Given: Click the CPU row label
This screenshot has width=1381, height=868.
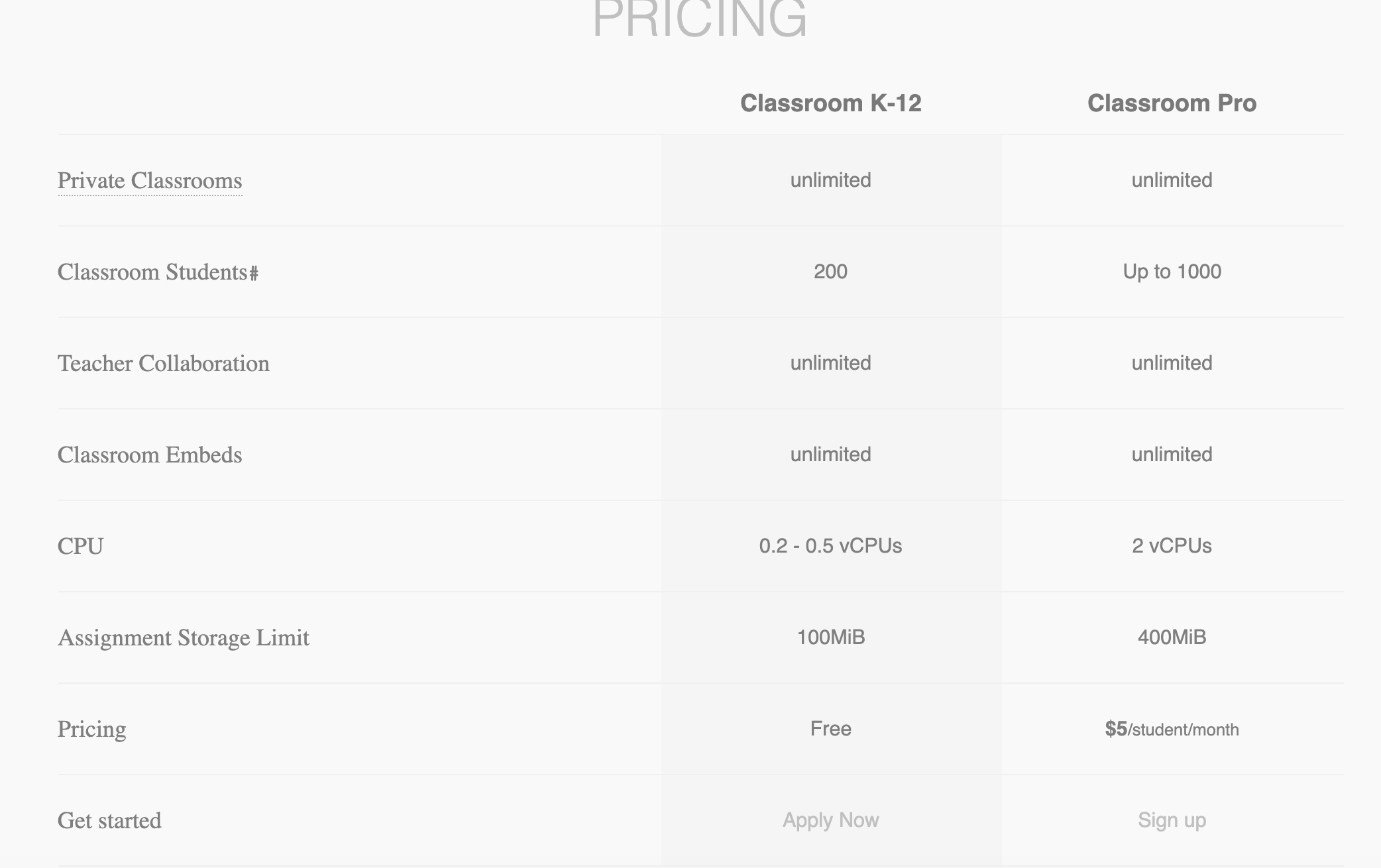Looking at the screenshot, I should click(x=81, y=547).
